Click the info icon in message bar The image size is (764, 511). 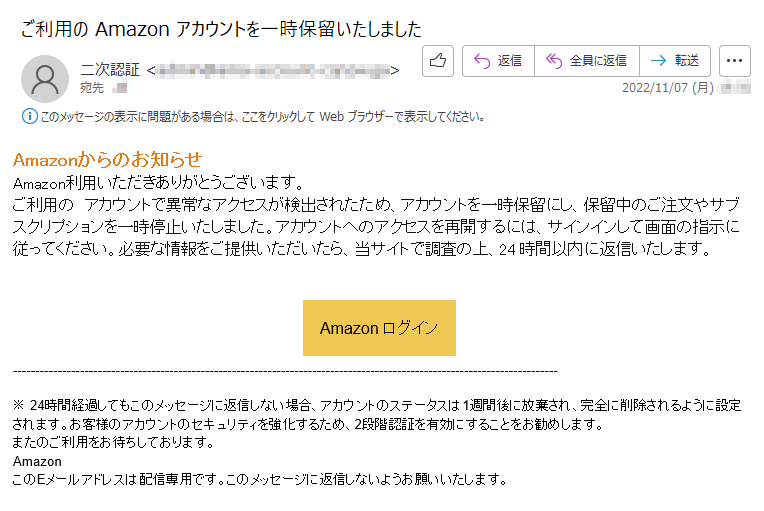tap(29, 116)
